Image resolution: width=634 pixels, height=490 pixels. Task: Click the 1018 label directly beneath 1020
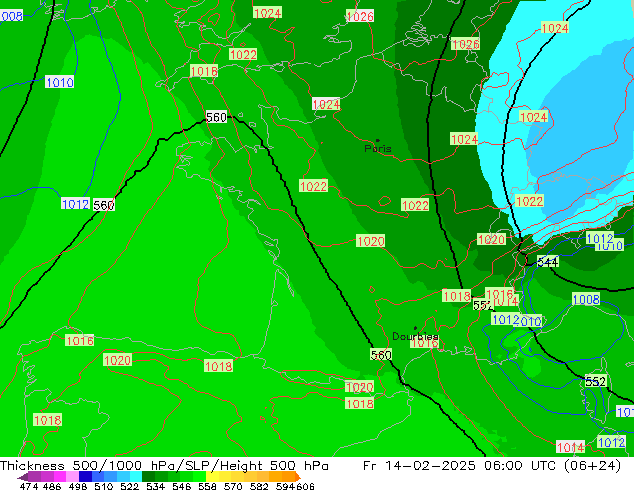tap(359, 403)
